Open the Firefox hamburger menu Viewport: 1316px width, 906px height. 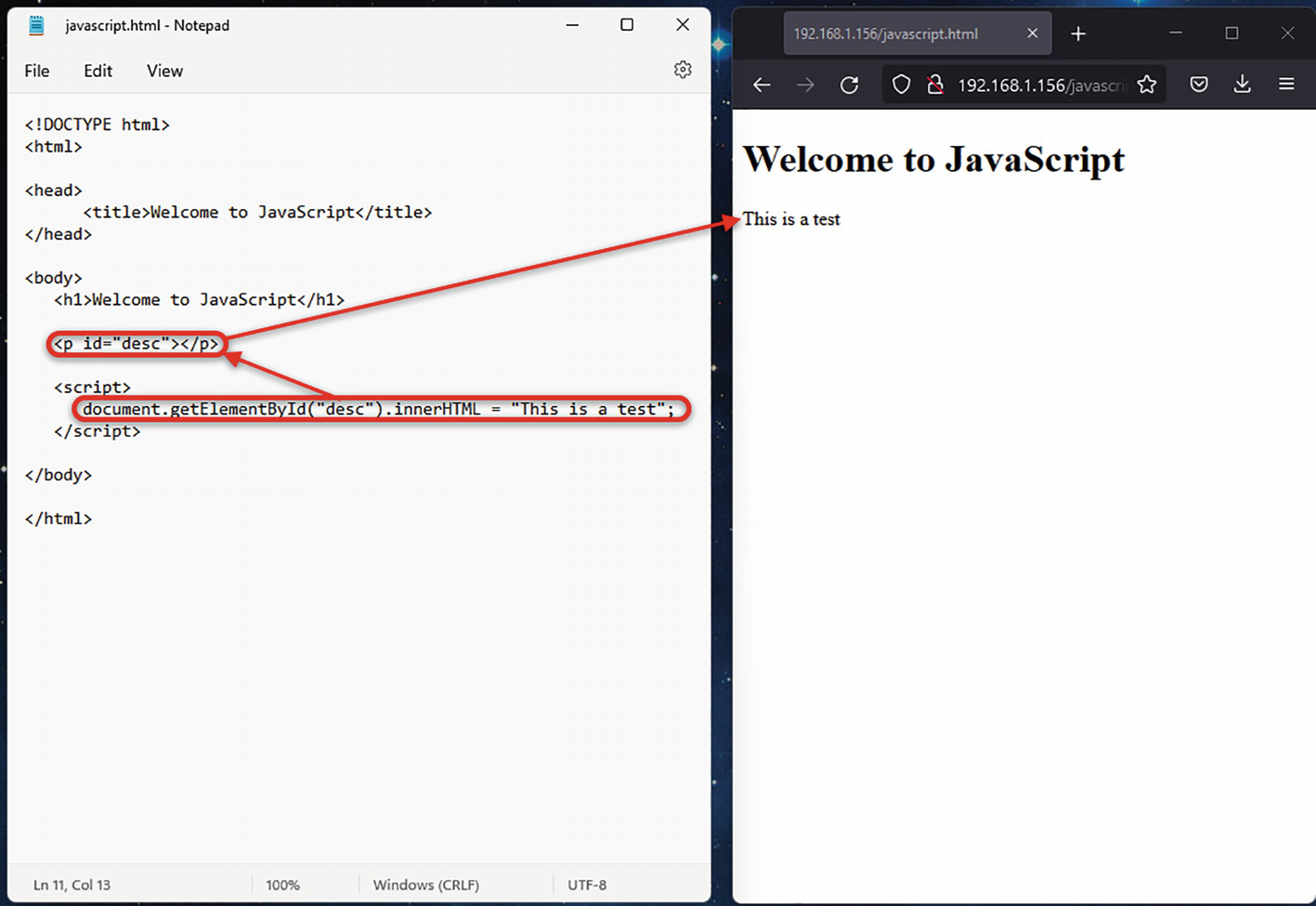point(1286,85)
